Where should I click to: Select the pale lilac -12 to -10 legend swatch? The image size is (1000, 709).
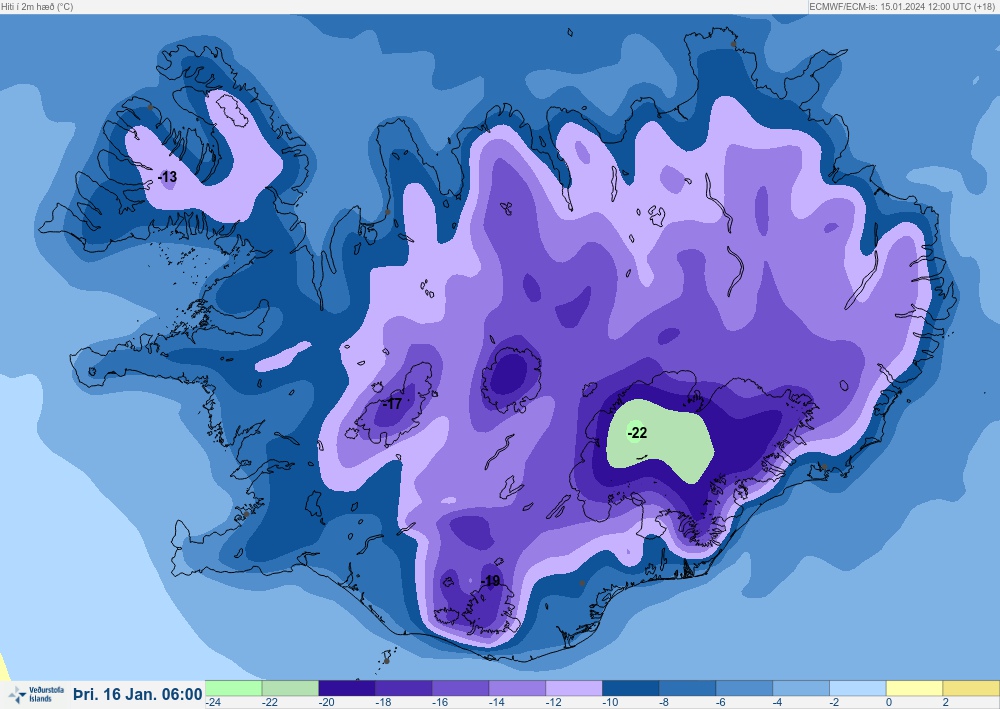tap(573, 688)
